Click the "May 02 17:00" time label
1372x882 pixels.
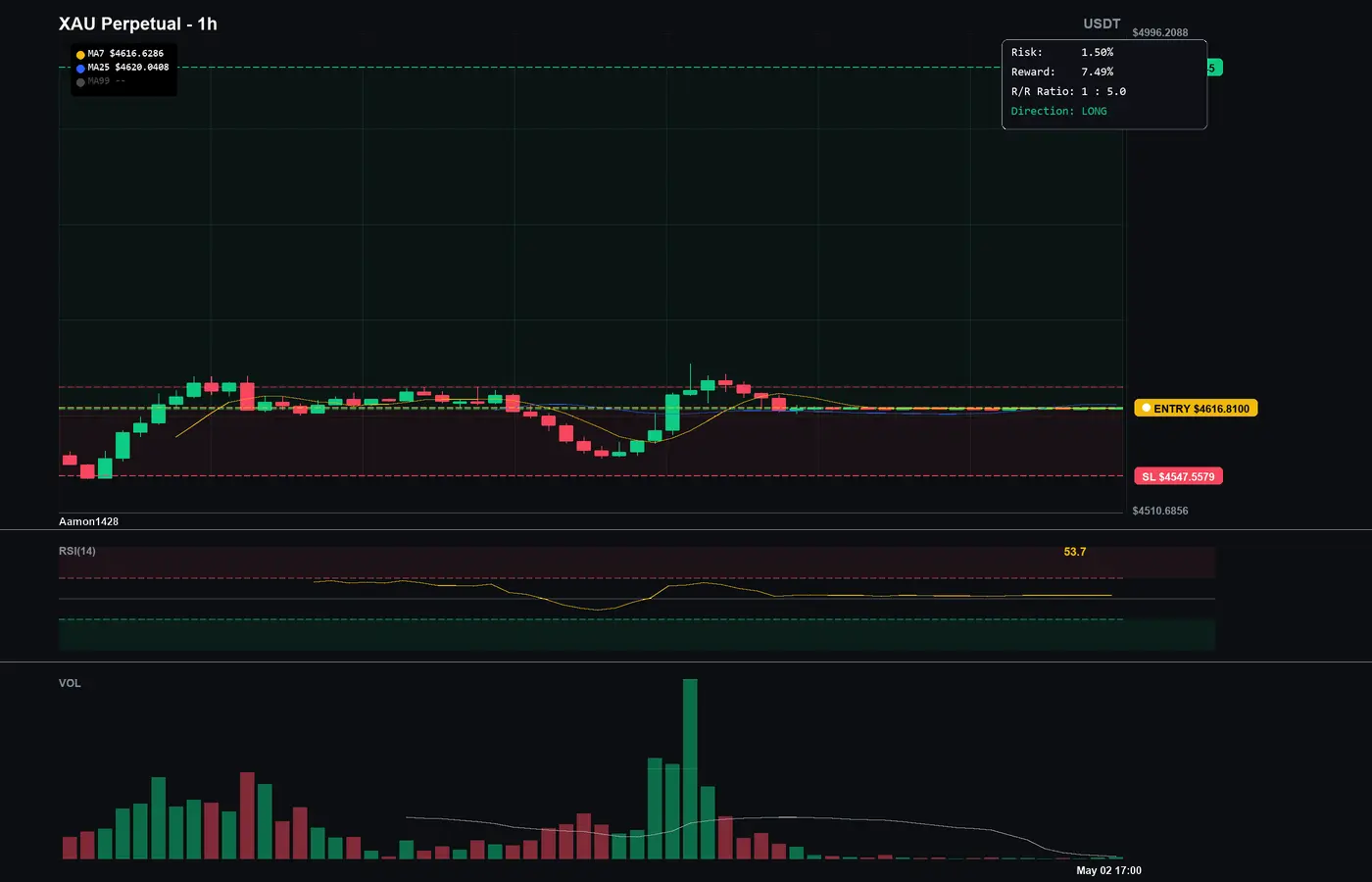(1108, 870)
